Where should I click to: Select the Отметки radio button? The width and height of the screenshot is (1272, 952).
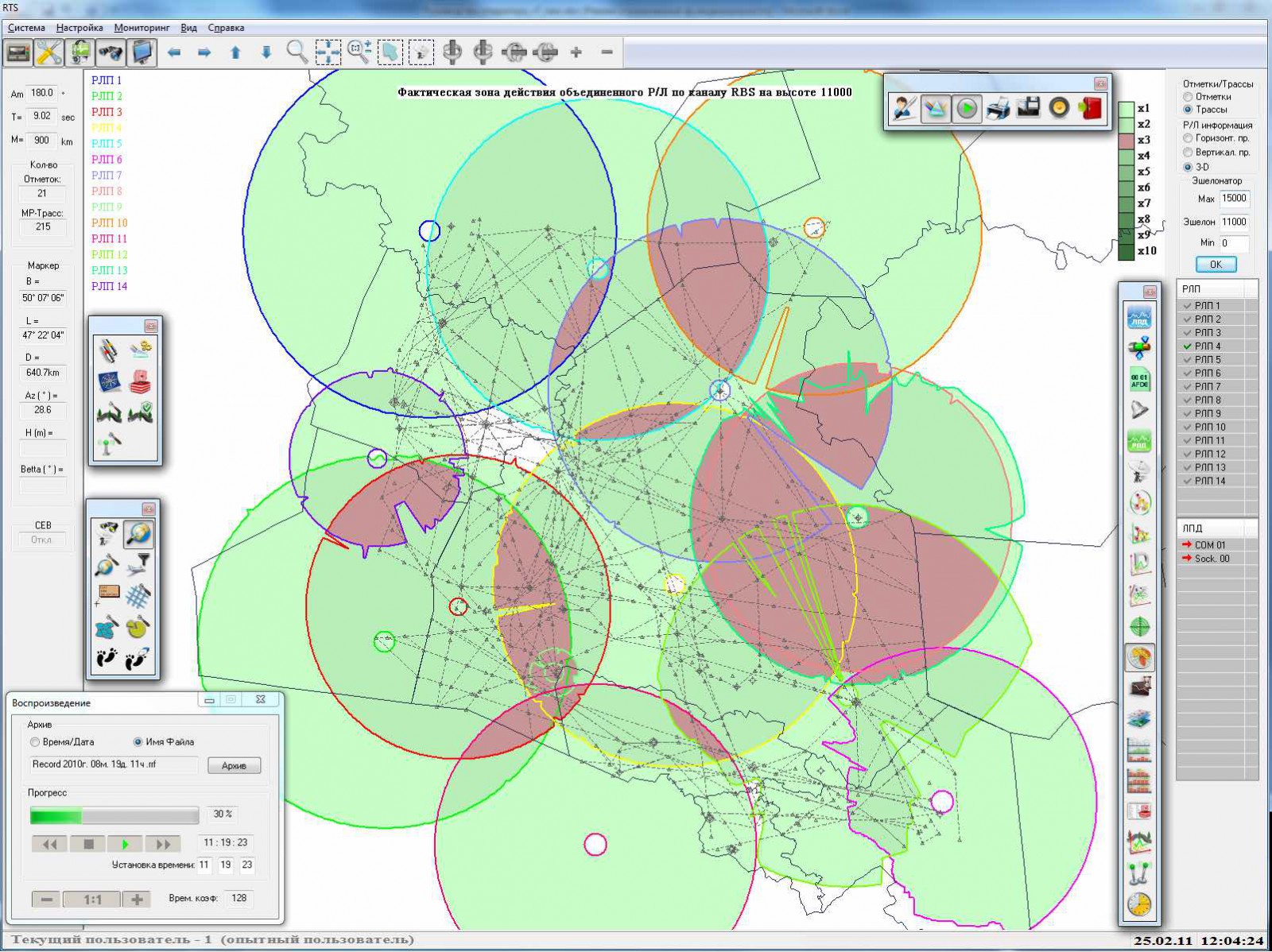pyautogui.click(x=1189, y=97)
